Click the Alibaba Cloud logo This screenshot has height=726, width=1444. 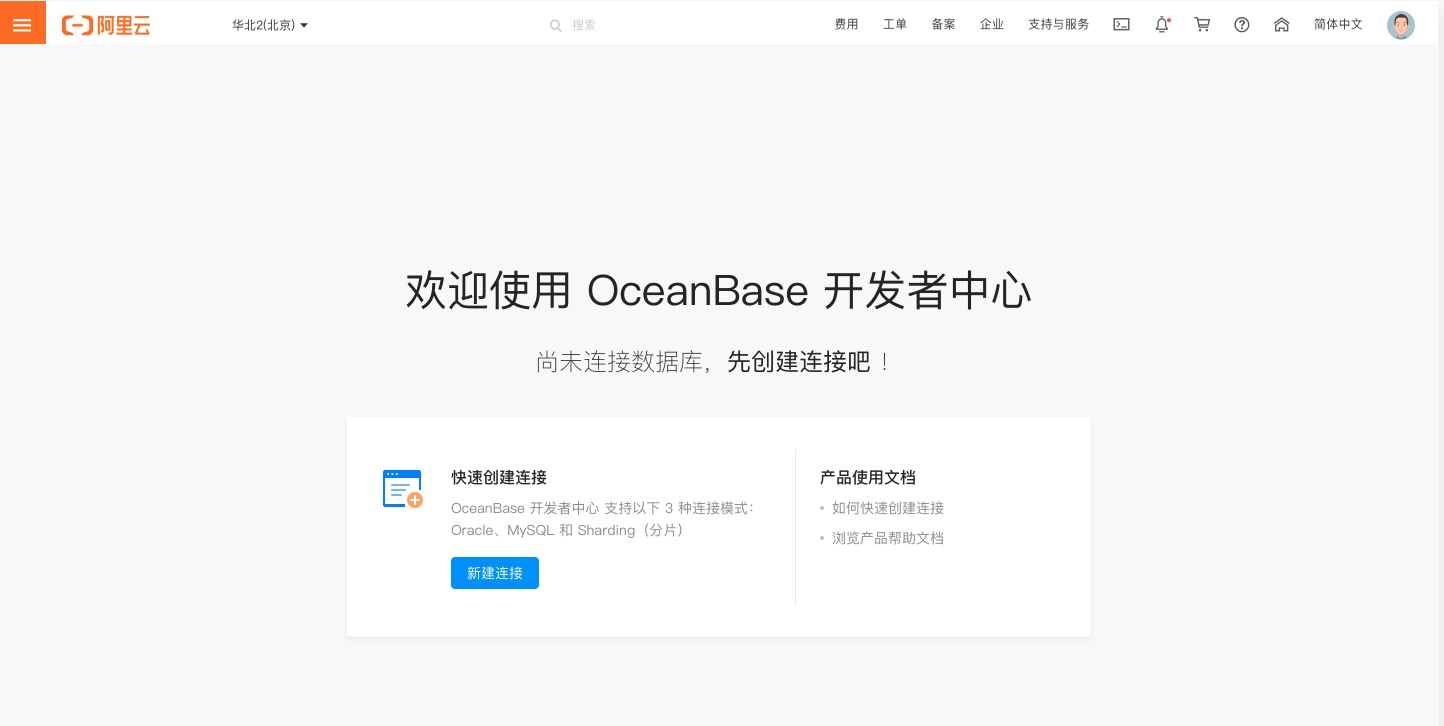(106, 25)
